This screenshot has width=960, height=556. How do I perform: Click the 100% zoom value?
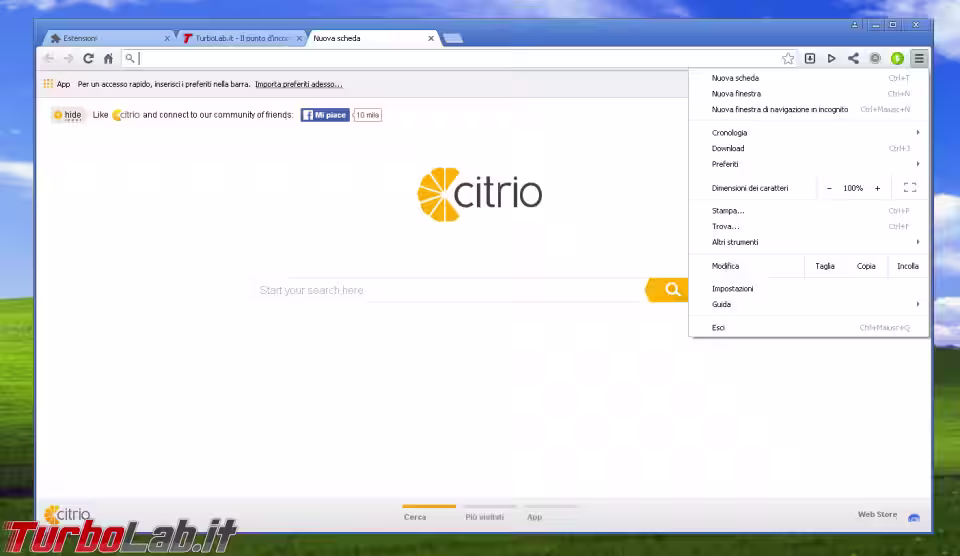(853, 188)
